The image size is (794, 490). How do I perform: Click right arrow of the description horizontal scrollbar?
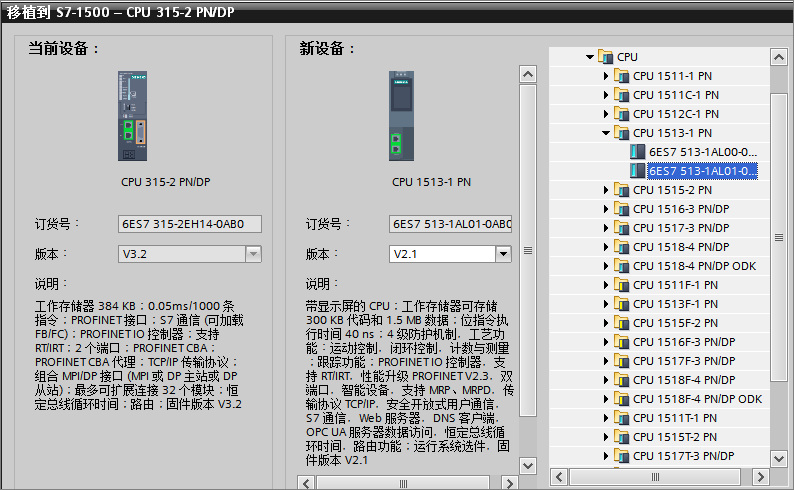509,483
